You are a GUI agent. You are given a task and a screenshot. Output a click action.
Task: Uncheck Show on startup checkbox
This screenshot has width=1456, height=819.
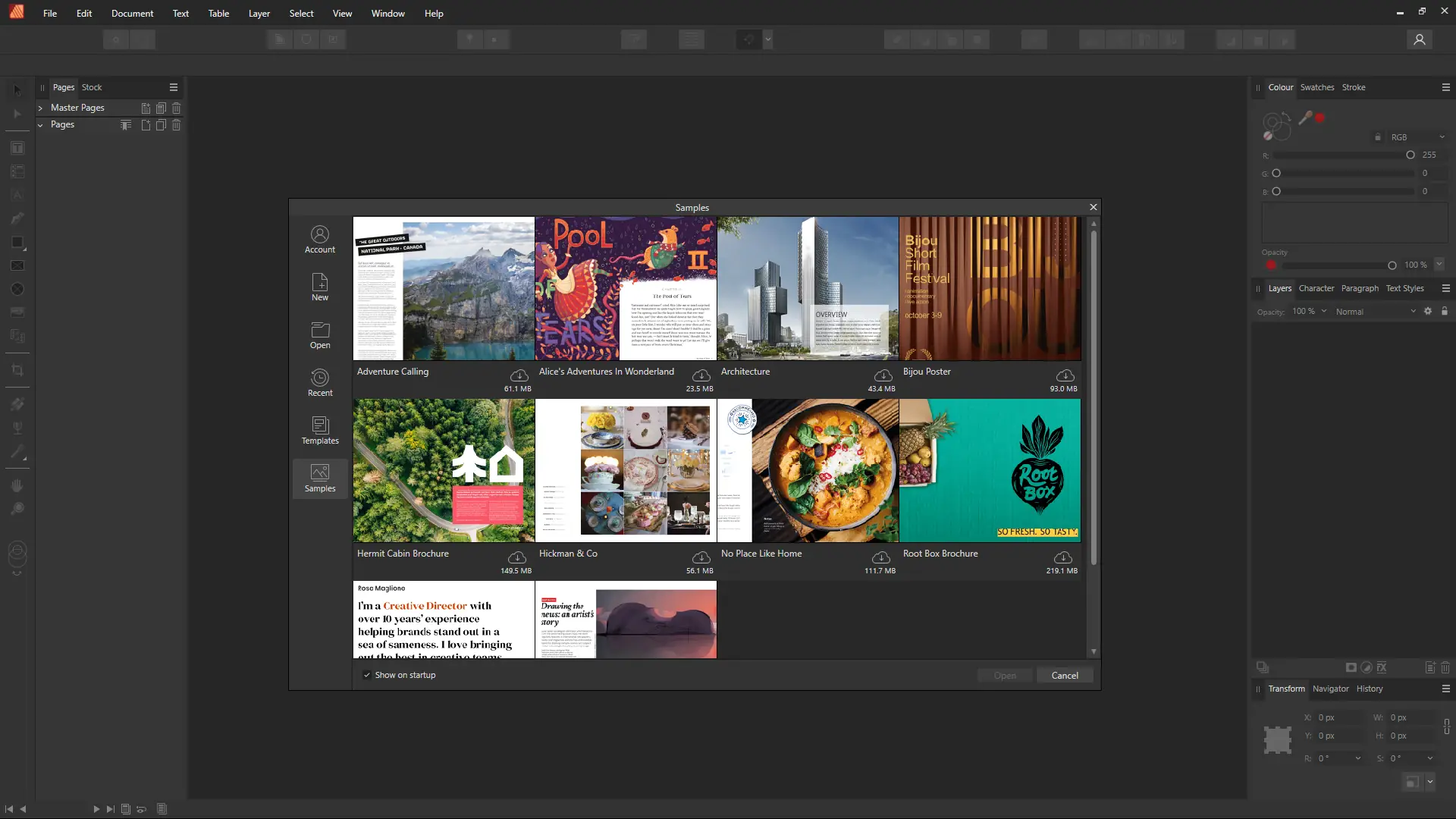pyautogui.click(x=367, y=675)
